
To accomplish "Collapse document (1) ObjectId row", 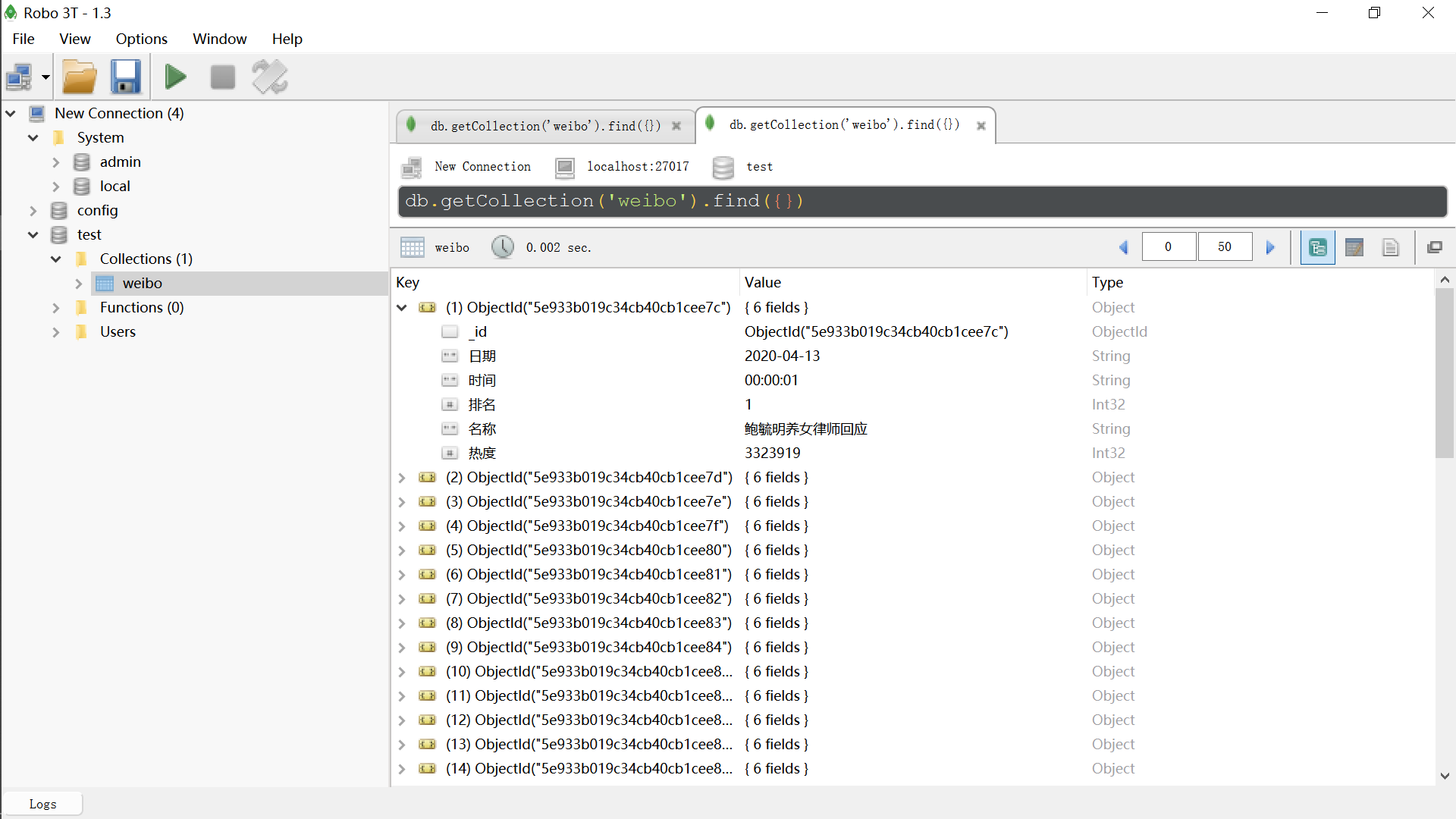I will click(x=402, y=307).
